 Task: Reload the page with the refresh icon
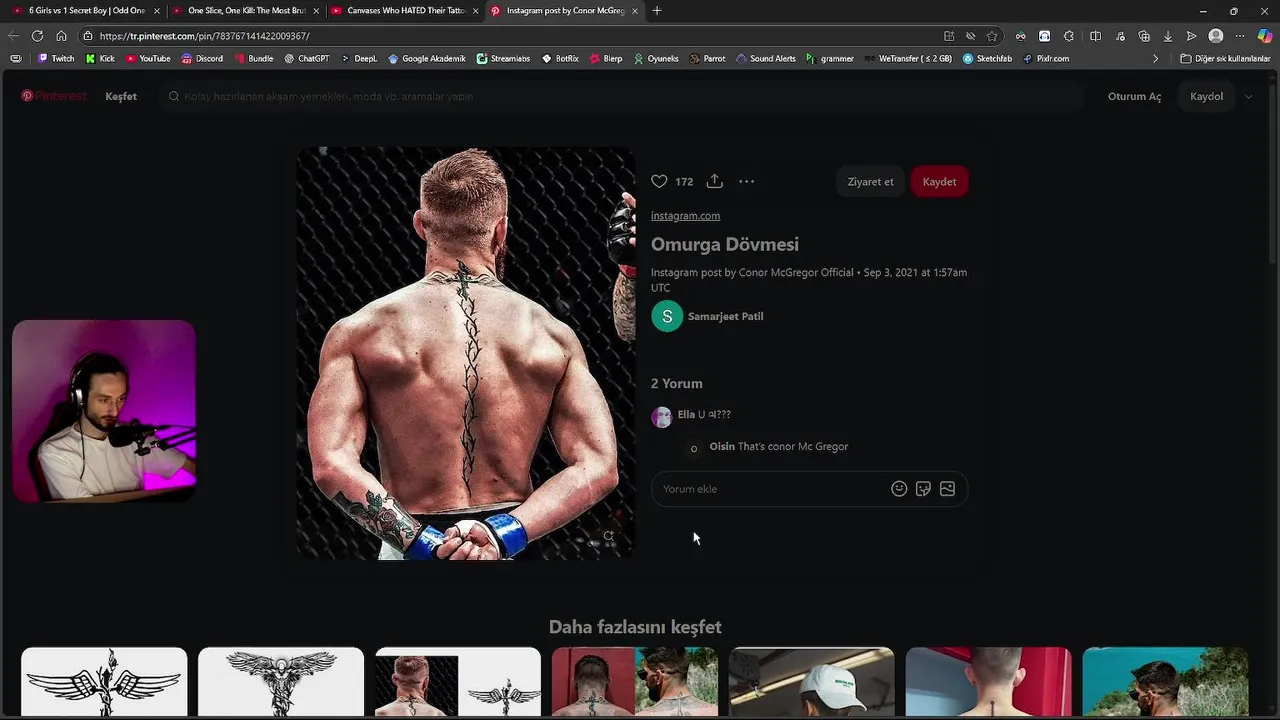point(37,36)
